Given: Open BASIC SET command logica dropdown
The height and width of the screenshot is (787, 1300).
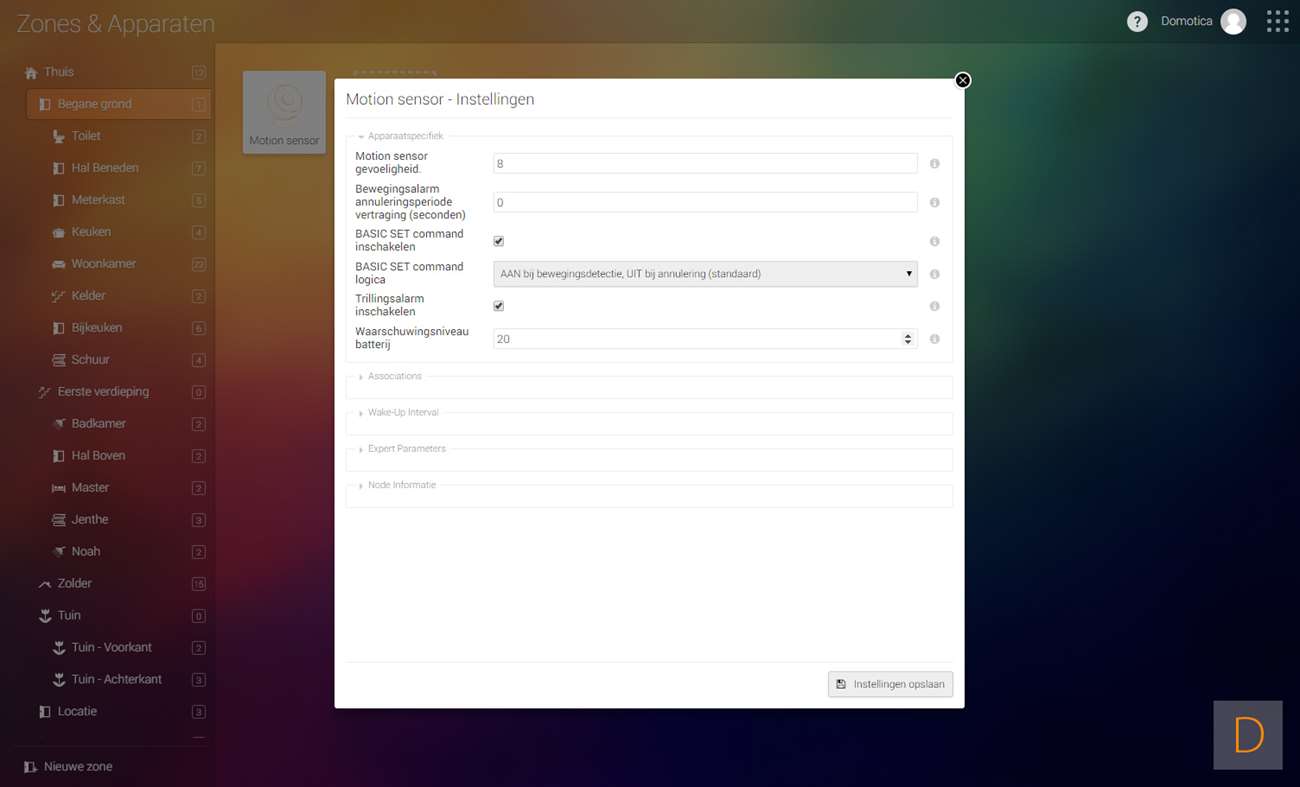Looking at the screenshot, I should (x=705, y=274).
